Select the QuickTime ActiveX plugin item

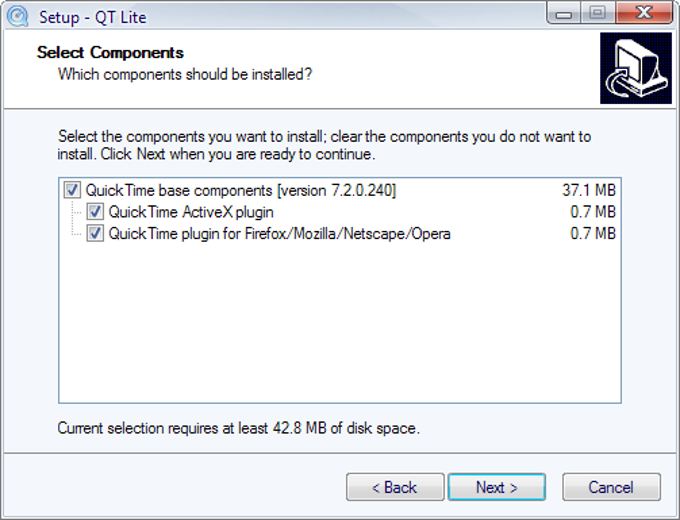click(x=191, y=212)
